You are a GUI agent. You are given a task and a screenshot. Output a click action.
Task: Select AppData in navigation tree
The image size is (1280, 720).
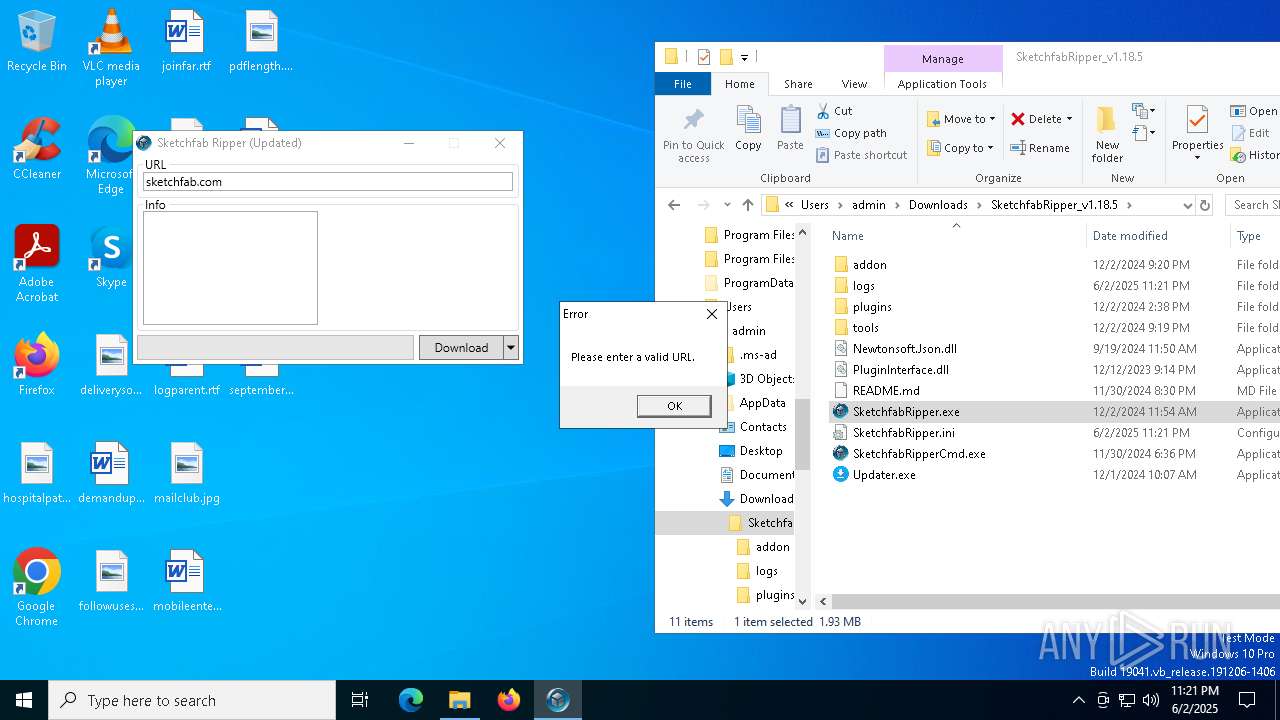pos(762,403)
